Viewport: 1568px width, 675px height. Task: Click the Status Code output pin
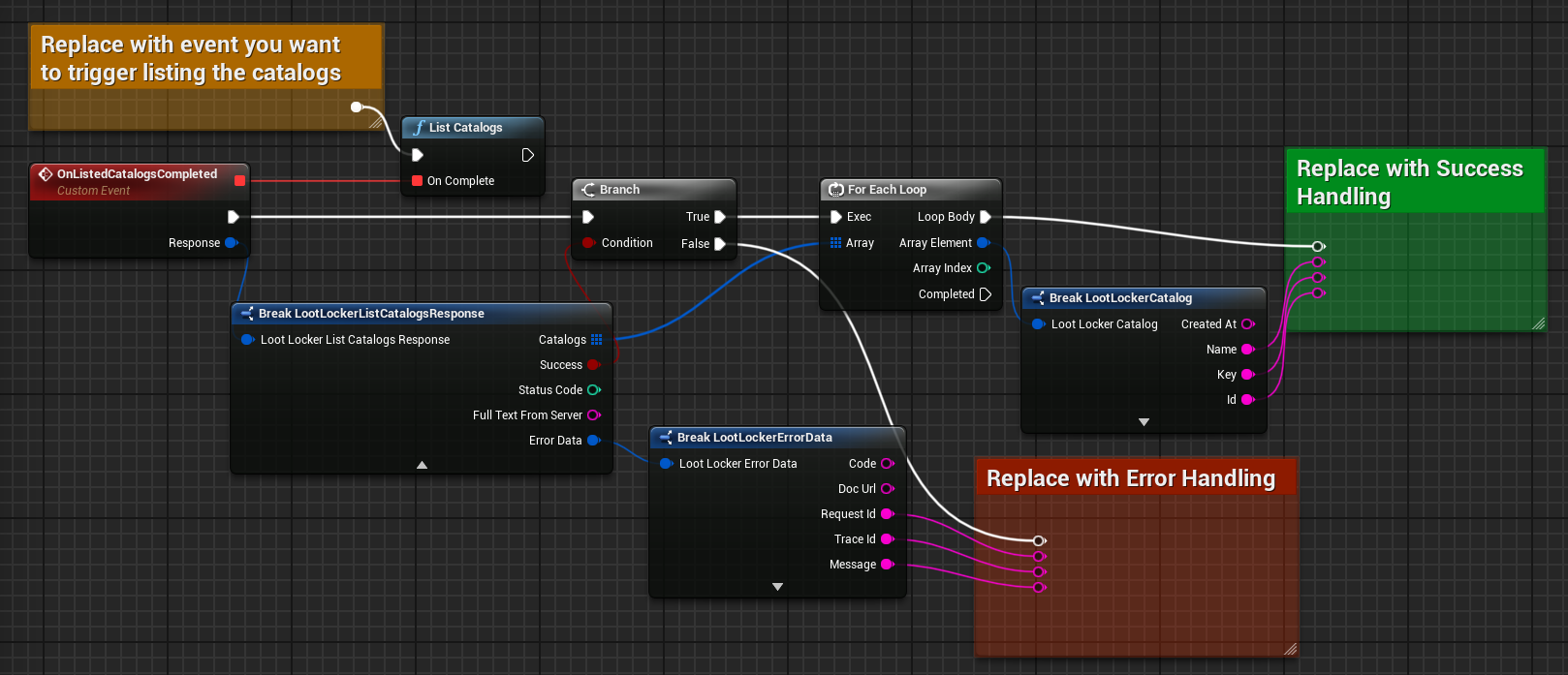click(x=593, y=390)
